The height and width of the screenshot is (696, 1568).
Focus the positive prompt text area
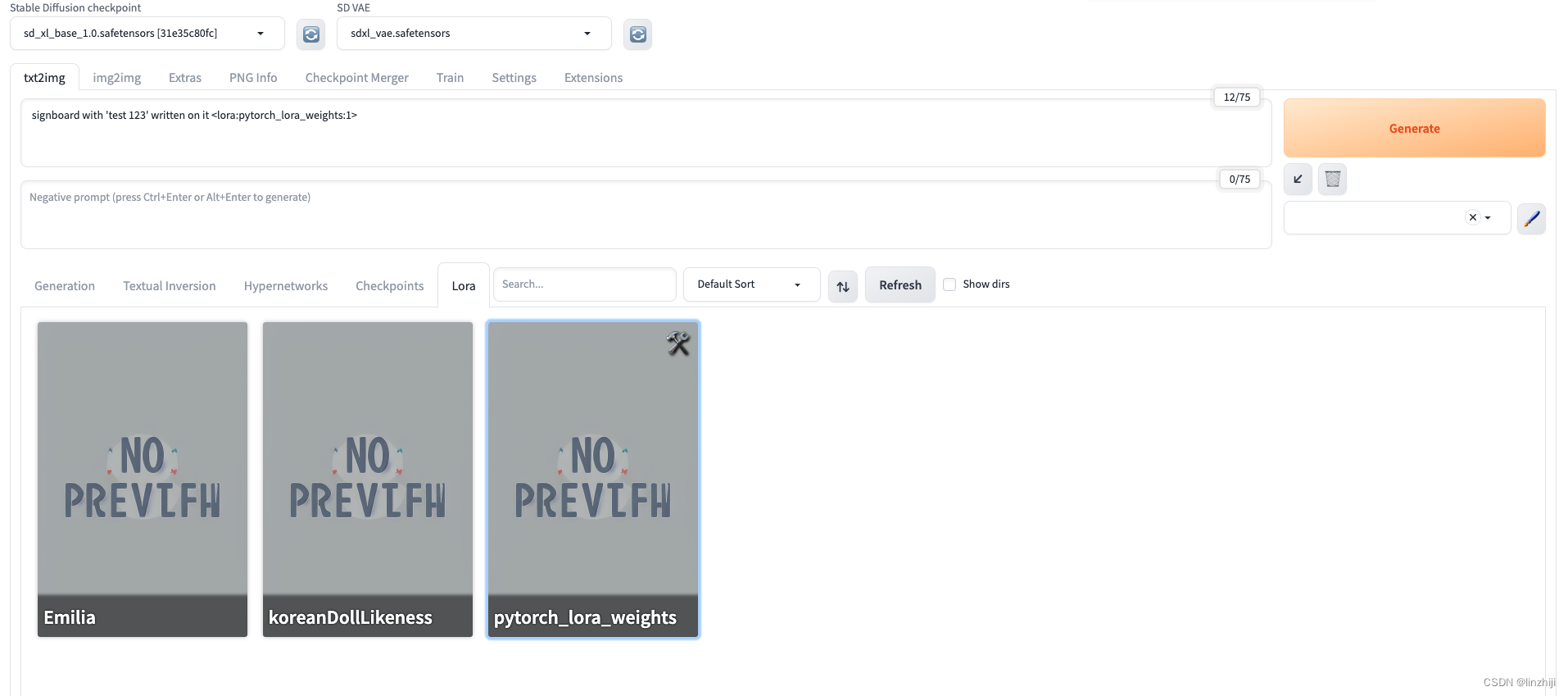pyautogui.click(x=646, y=133)
